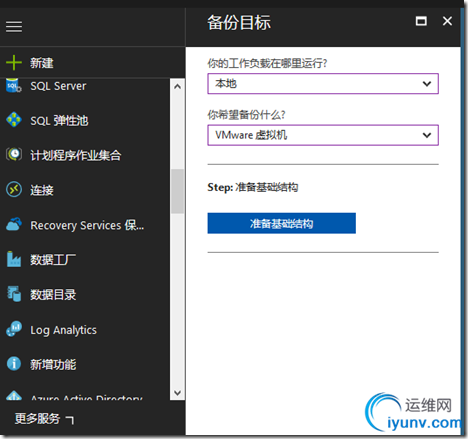Click sidebar scrollbar up arrow
Image resolution: width=468 pixels, height=439 pixels.
[x=177, y=87]
